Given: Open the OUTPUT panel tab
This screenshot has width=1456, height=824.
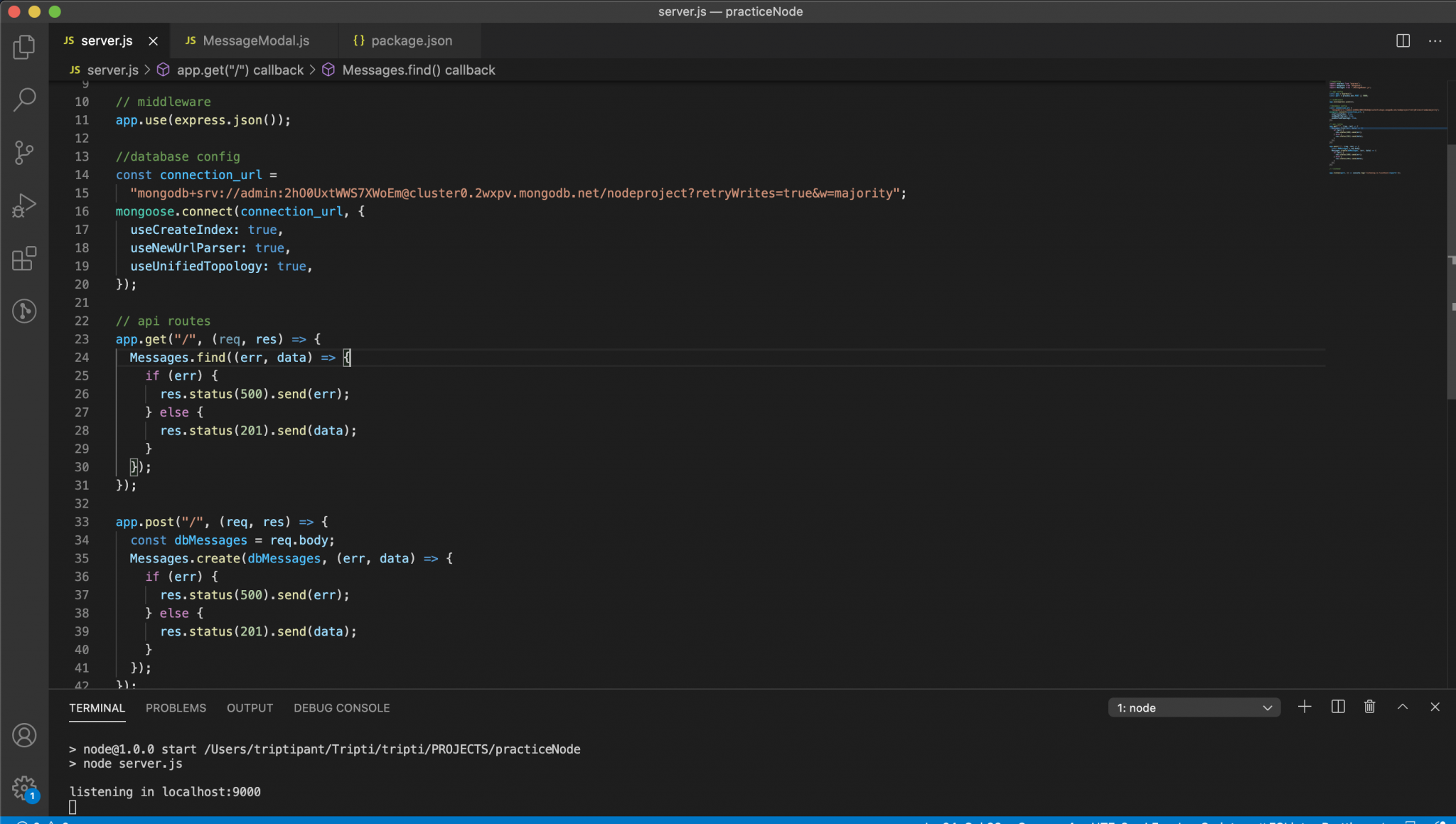Looking at the screenshot, I should click(250, 708).
